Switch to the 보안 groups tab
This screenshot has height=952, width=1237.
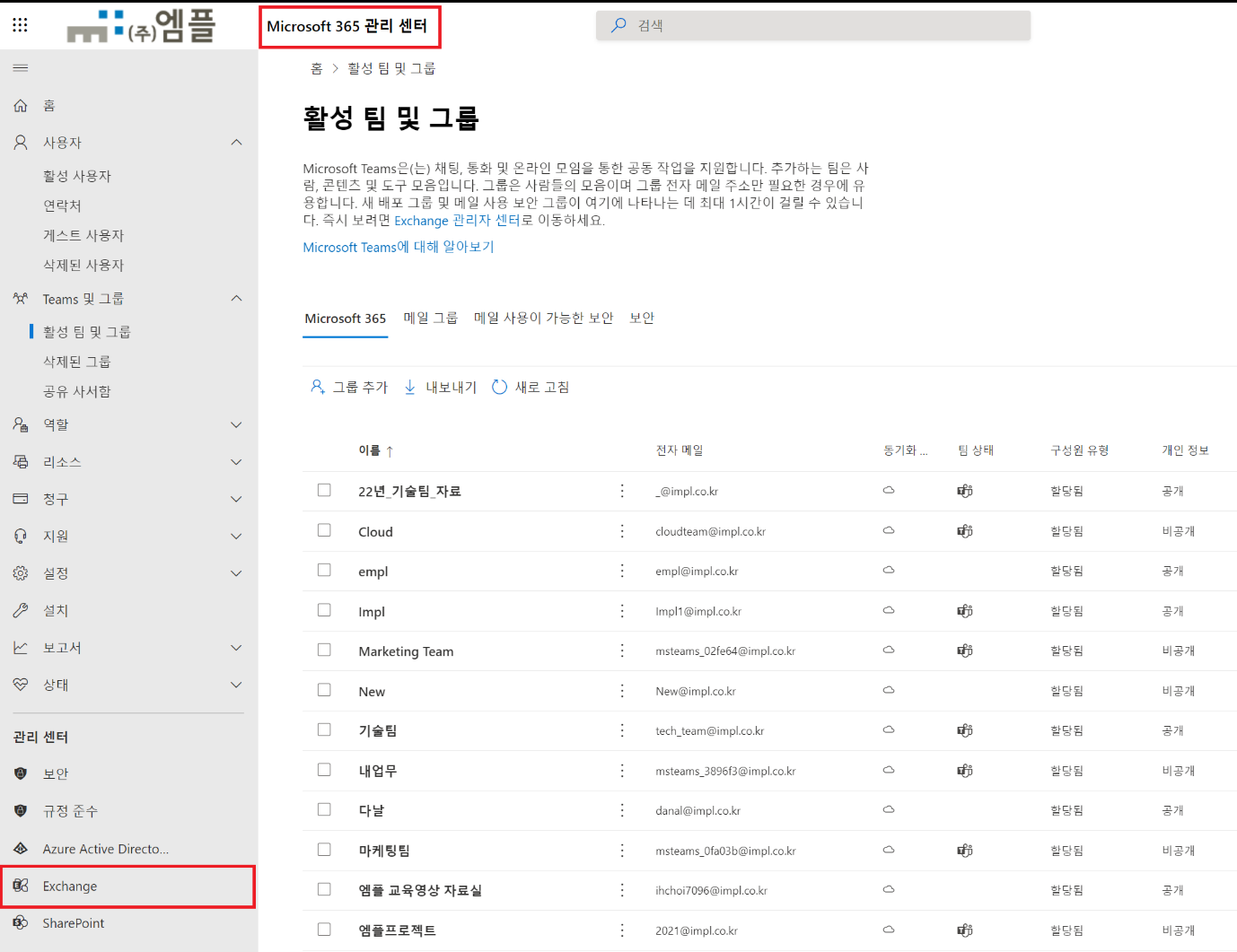tap(642, 318)
